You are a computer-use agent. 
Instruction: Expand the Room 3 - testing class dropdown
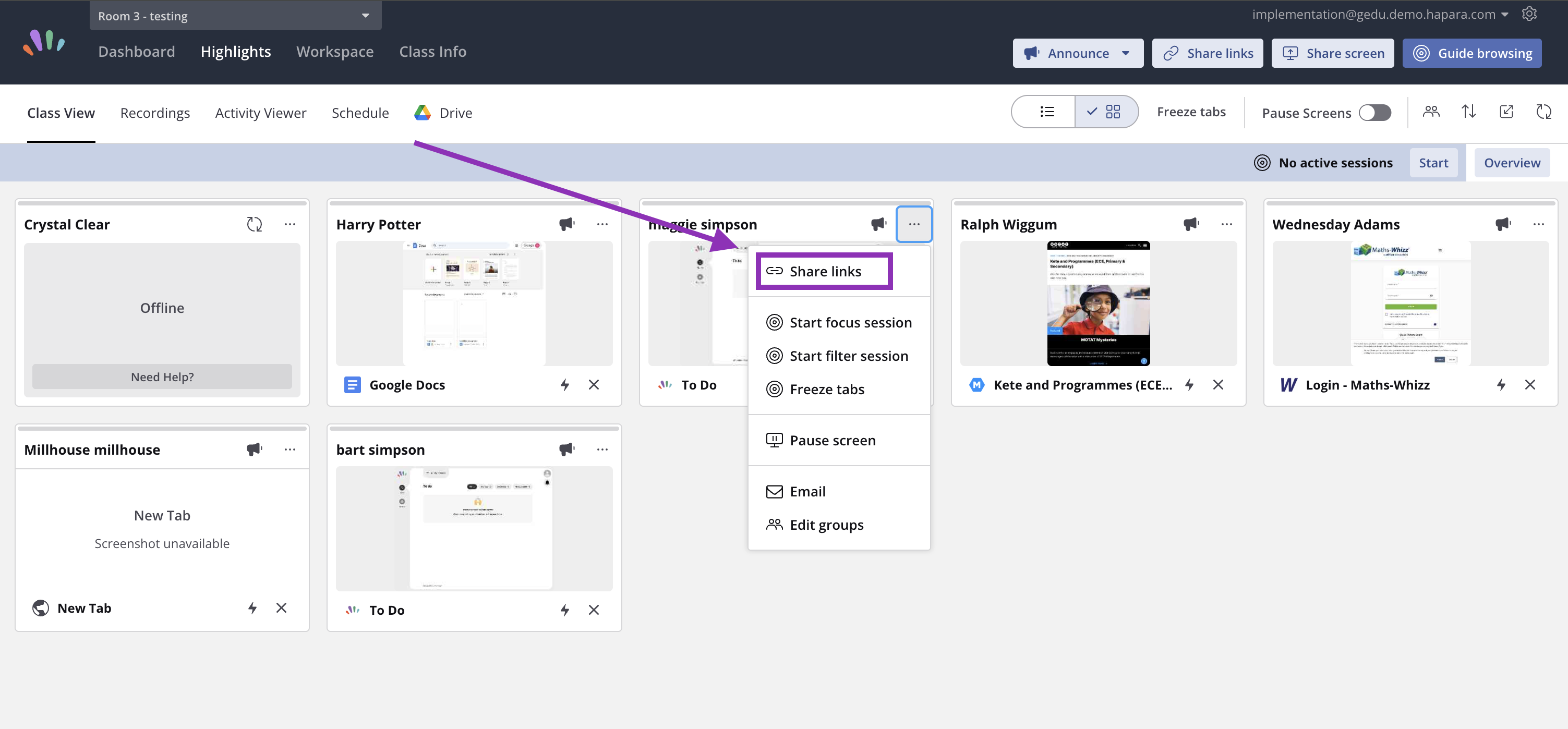[236, 16]
